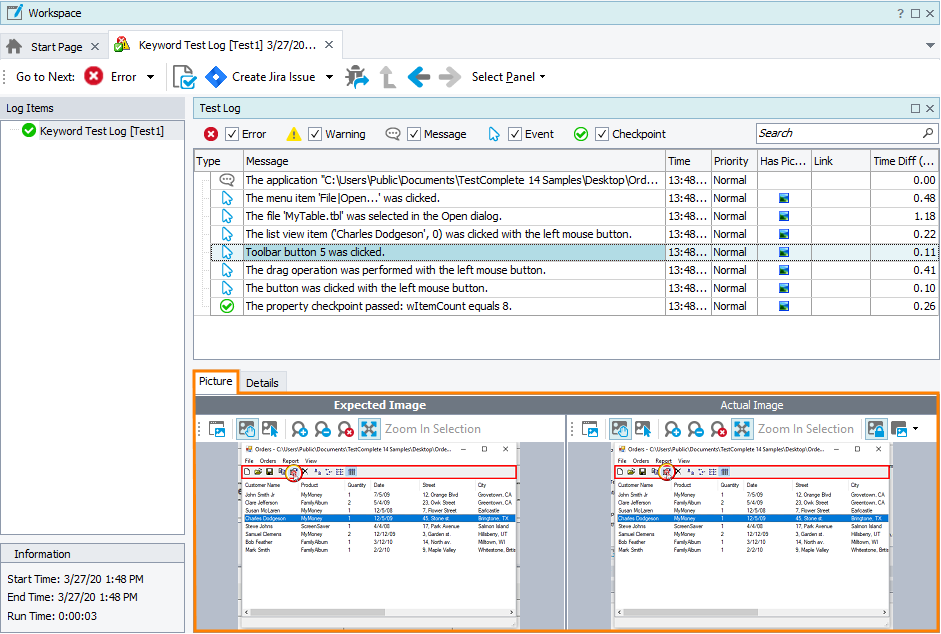Click Zoom Out icon in Actual Image toolbar
The height and width of the screenshot is (634, 941).
[x=694, y=429]
